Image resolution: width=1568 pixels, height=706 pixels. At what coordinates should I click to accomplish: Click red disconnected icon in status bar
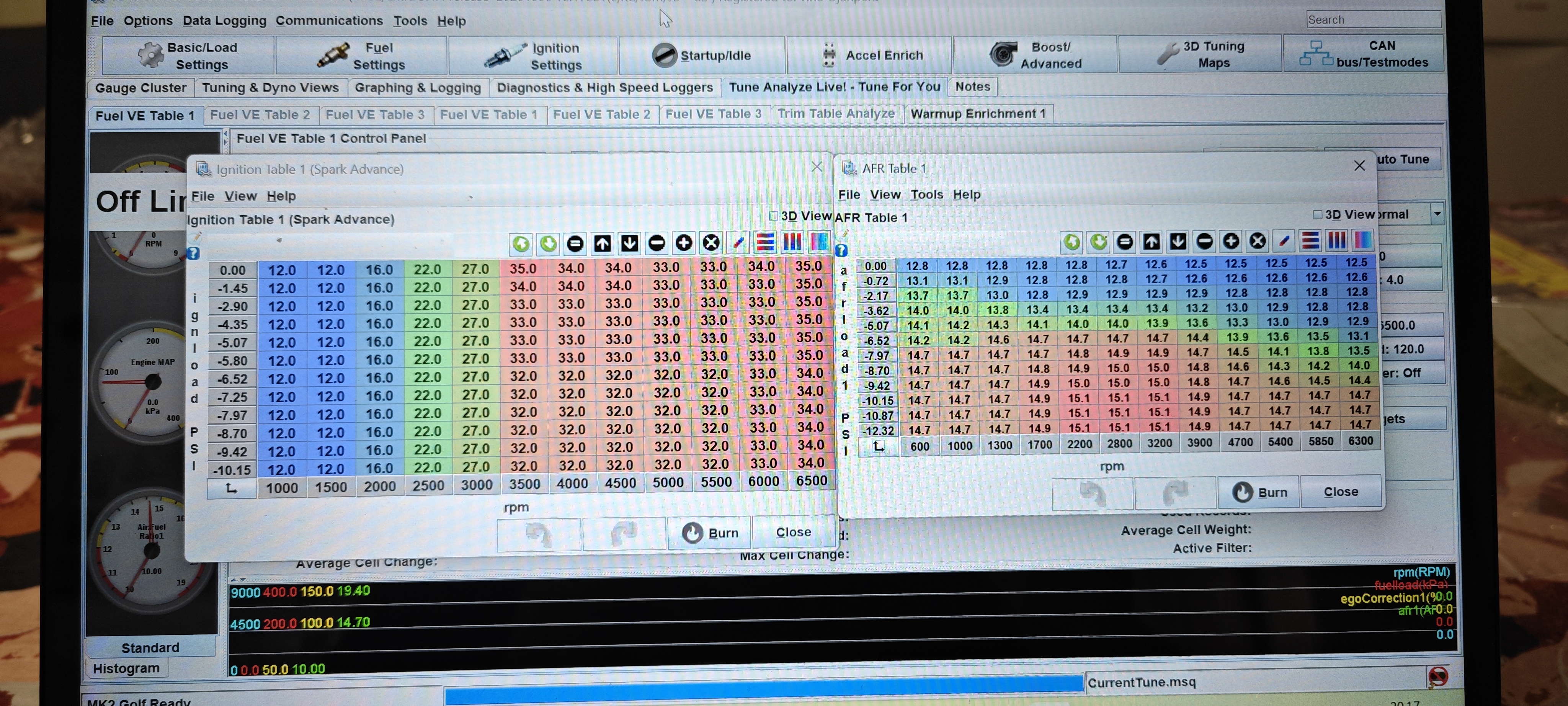pyautogui.click(x=1438, y=676)
